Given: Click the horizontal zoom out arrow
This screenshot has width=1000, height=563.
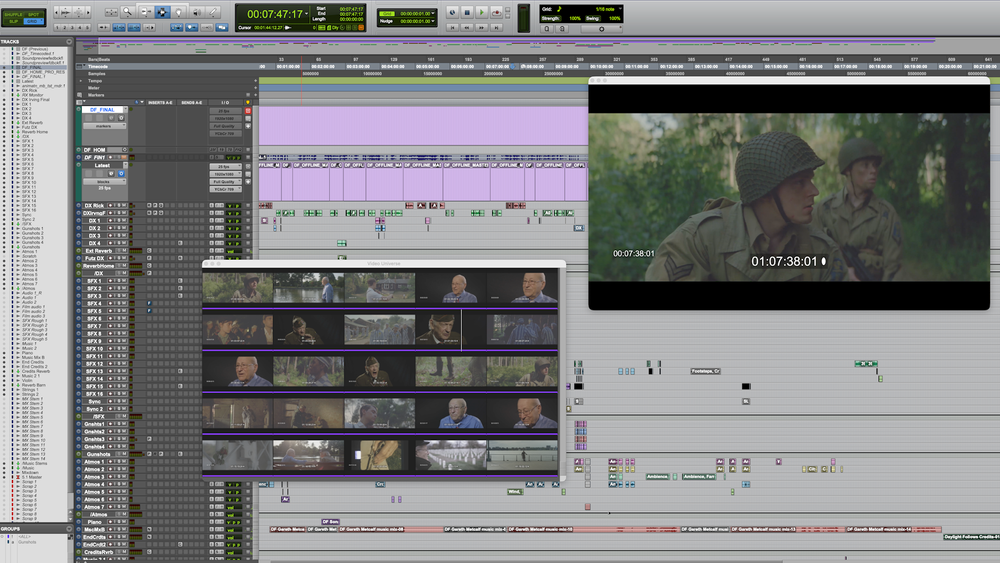Looking at the screenshot, I should click(56, 12).
